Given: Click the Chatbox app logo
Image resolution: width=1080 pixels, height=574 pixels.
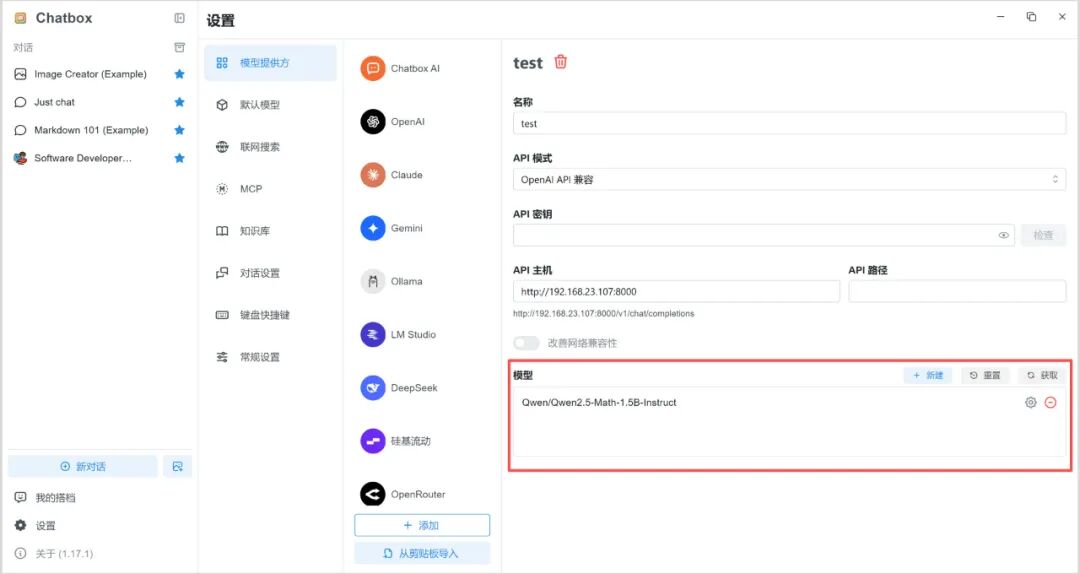Looking at the screenshot, I should tap(21, 18).
